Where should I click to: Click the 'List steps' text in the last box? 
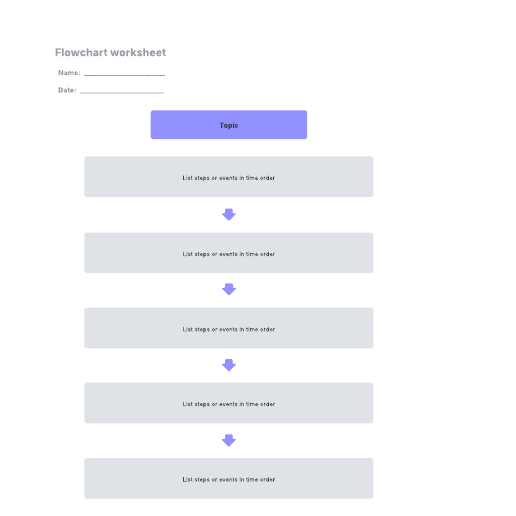click(x=229, y=479)
